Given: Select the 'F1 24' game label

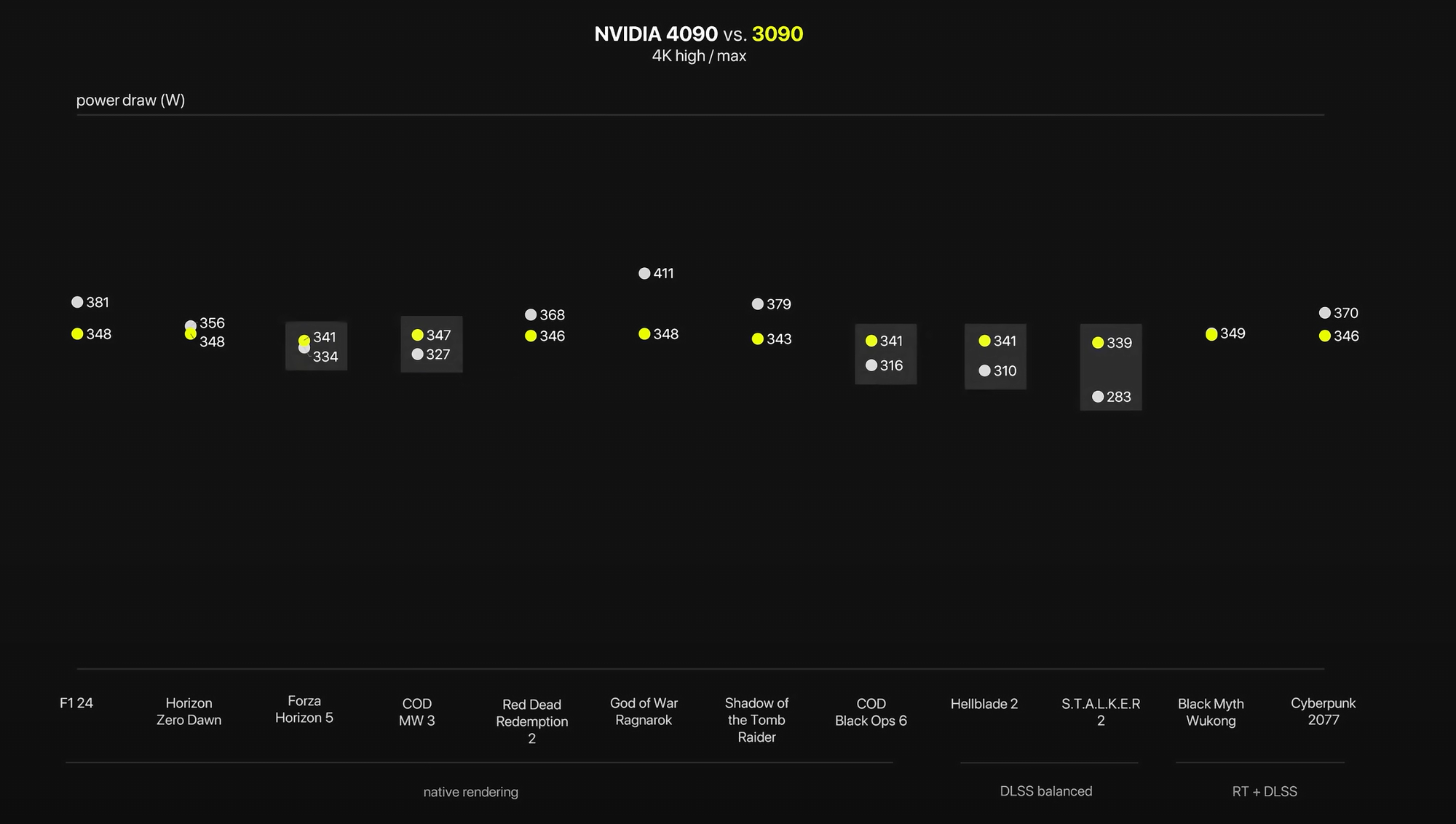Looking at the screenshot, I should point(76,703).
